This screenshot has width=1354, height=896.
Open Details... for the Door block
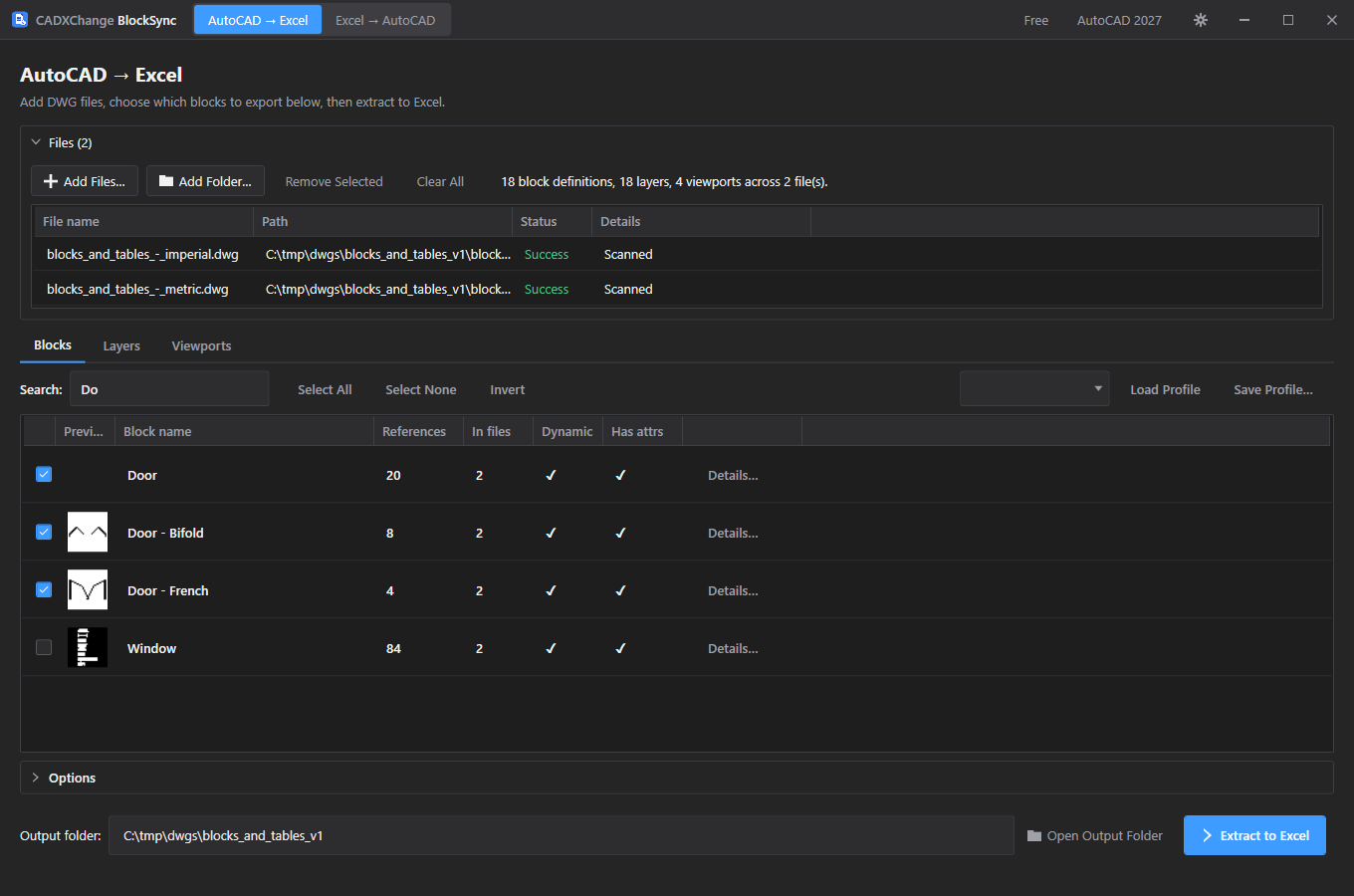coord(733,475)
